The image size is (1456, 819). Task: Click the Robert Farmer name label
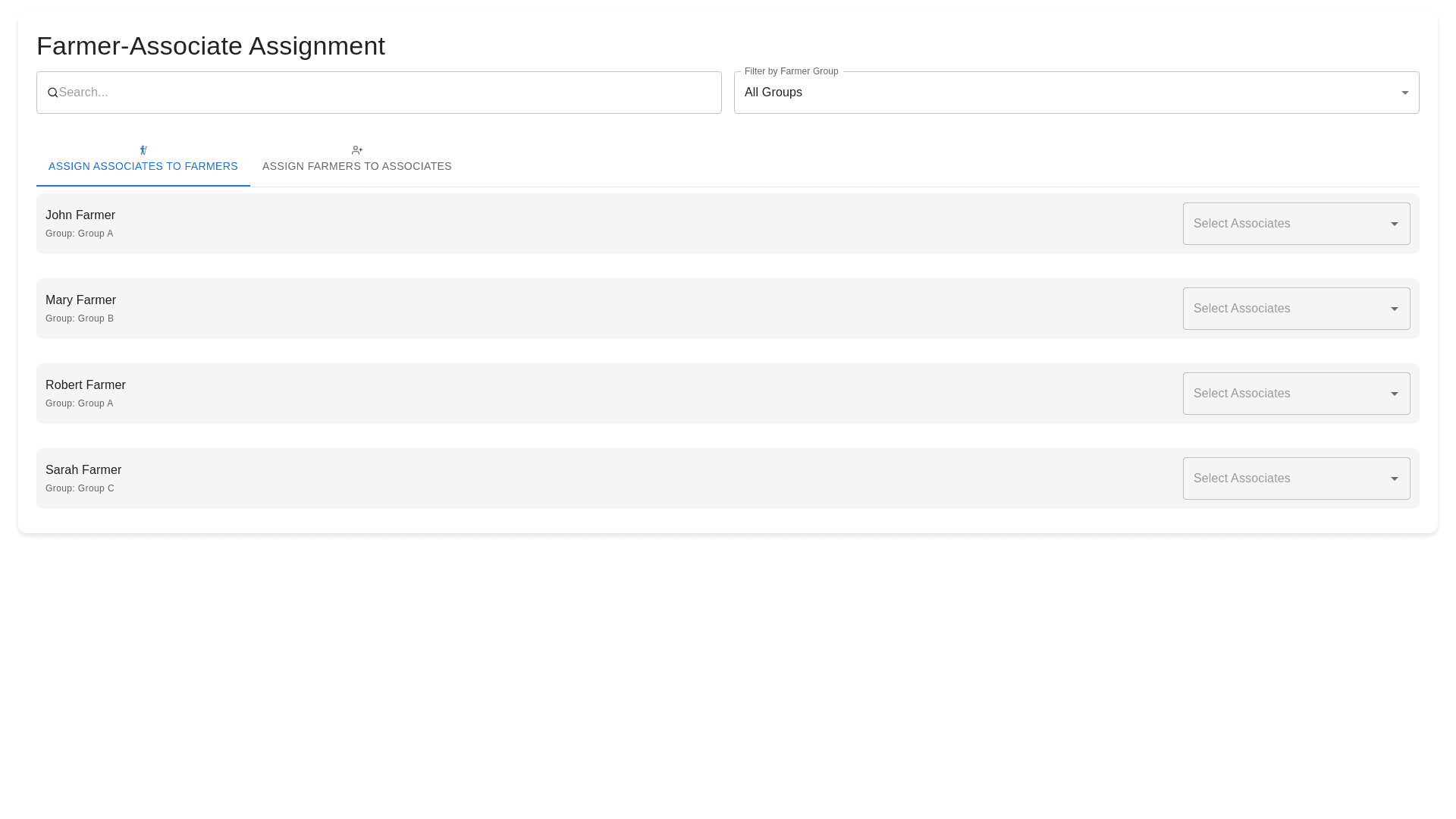86,385
